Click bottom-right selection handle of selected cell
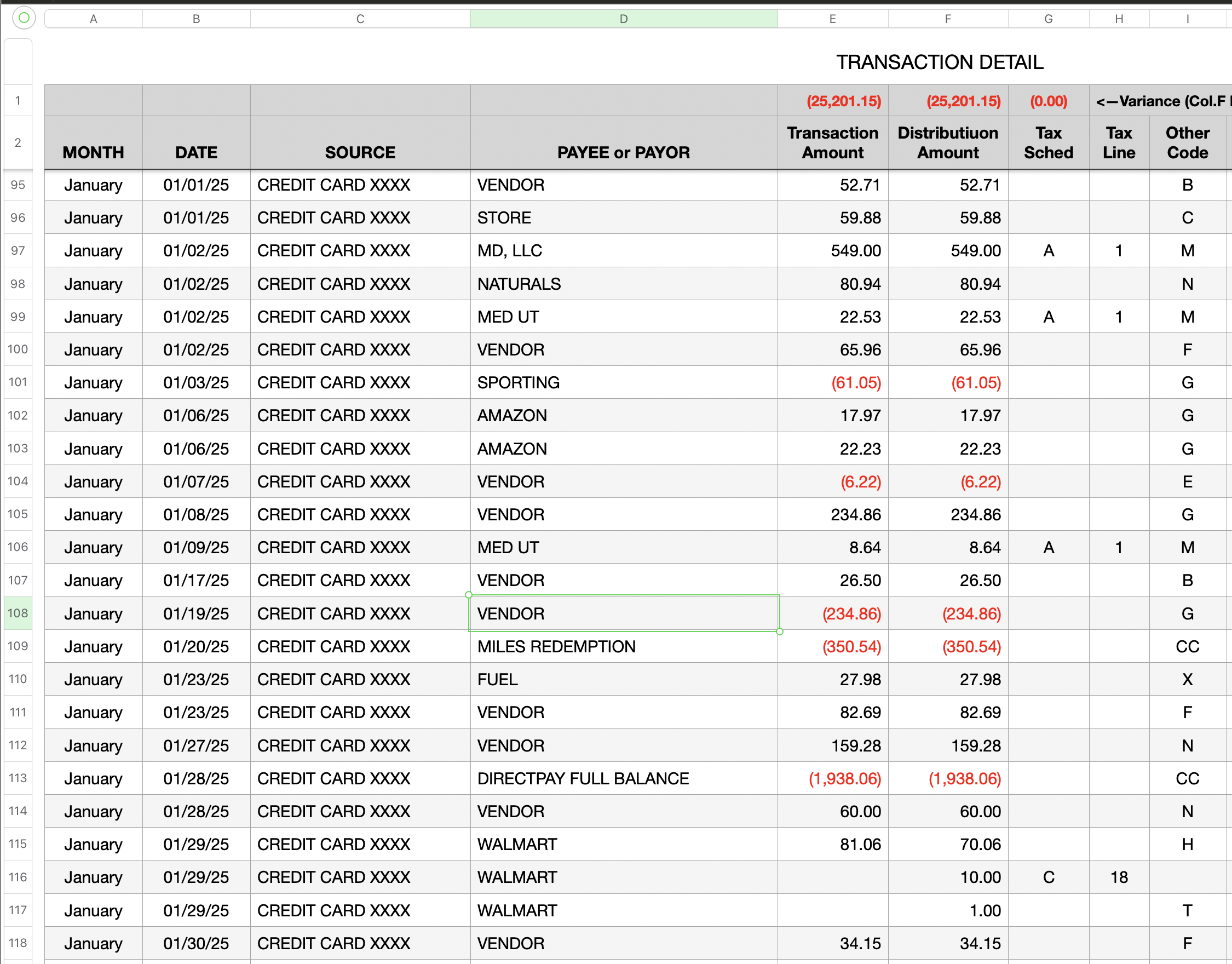Screen dimensions: 1232x964 (x=780, y=632)
